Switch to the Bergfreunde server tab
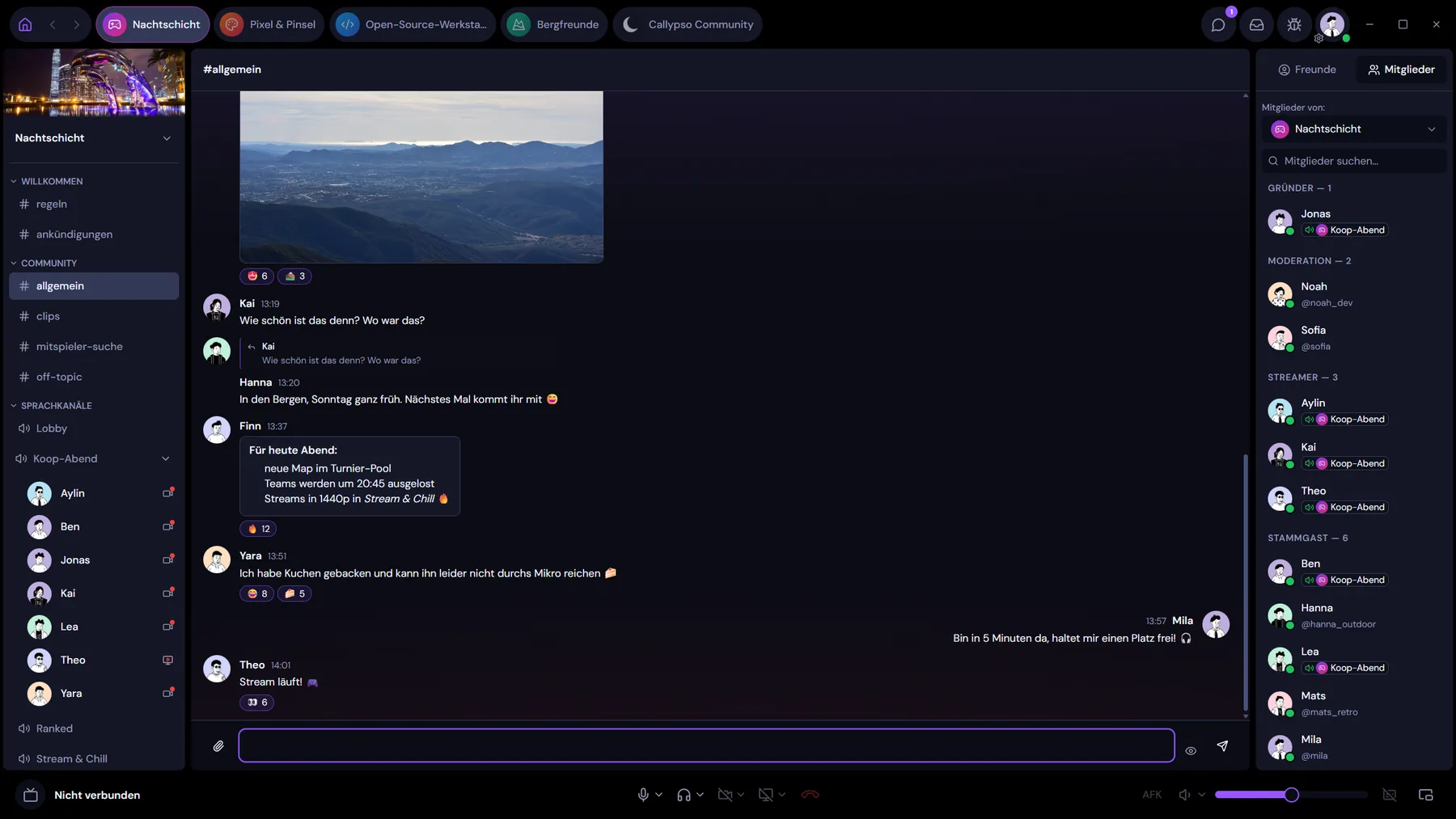This screenshot has height=819, width=1456. [555, 24]
